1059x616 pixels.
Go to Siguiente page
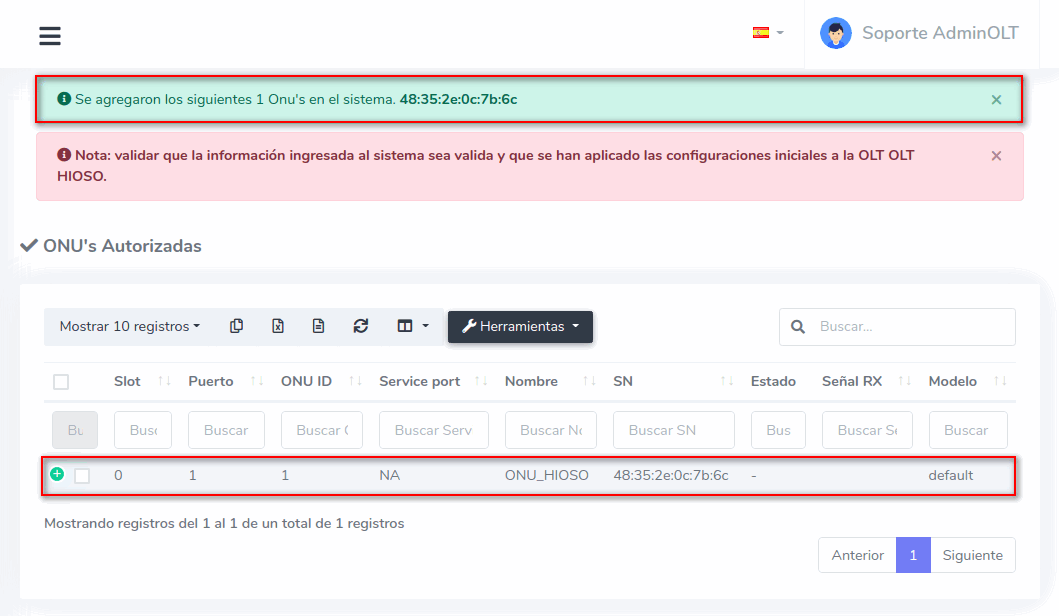point(972,555)
